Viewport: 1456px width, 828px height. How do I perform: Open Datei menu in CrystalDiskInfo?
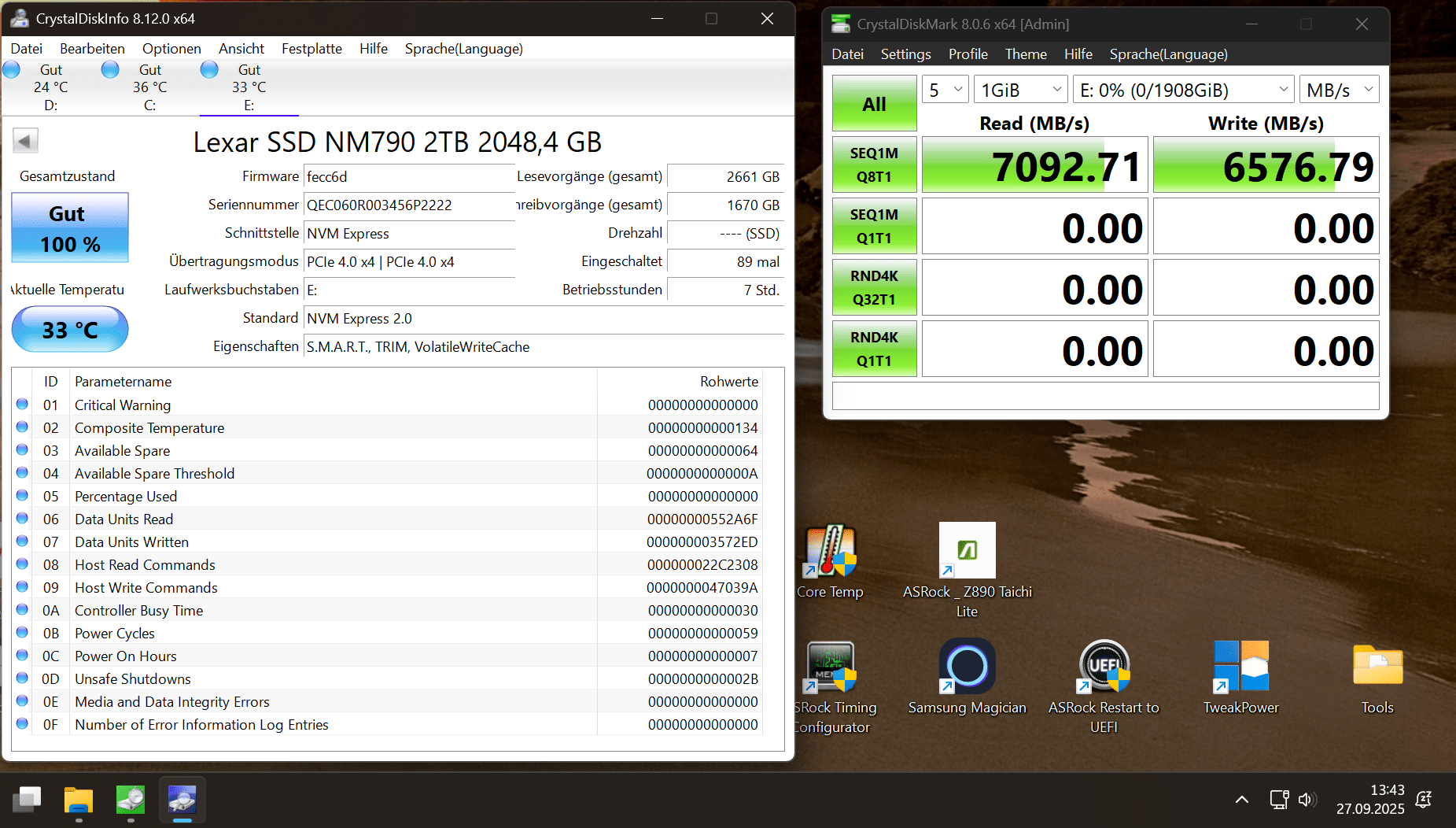pos(27,49)
